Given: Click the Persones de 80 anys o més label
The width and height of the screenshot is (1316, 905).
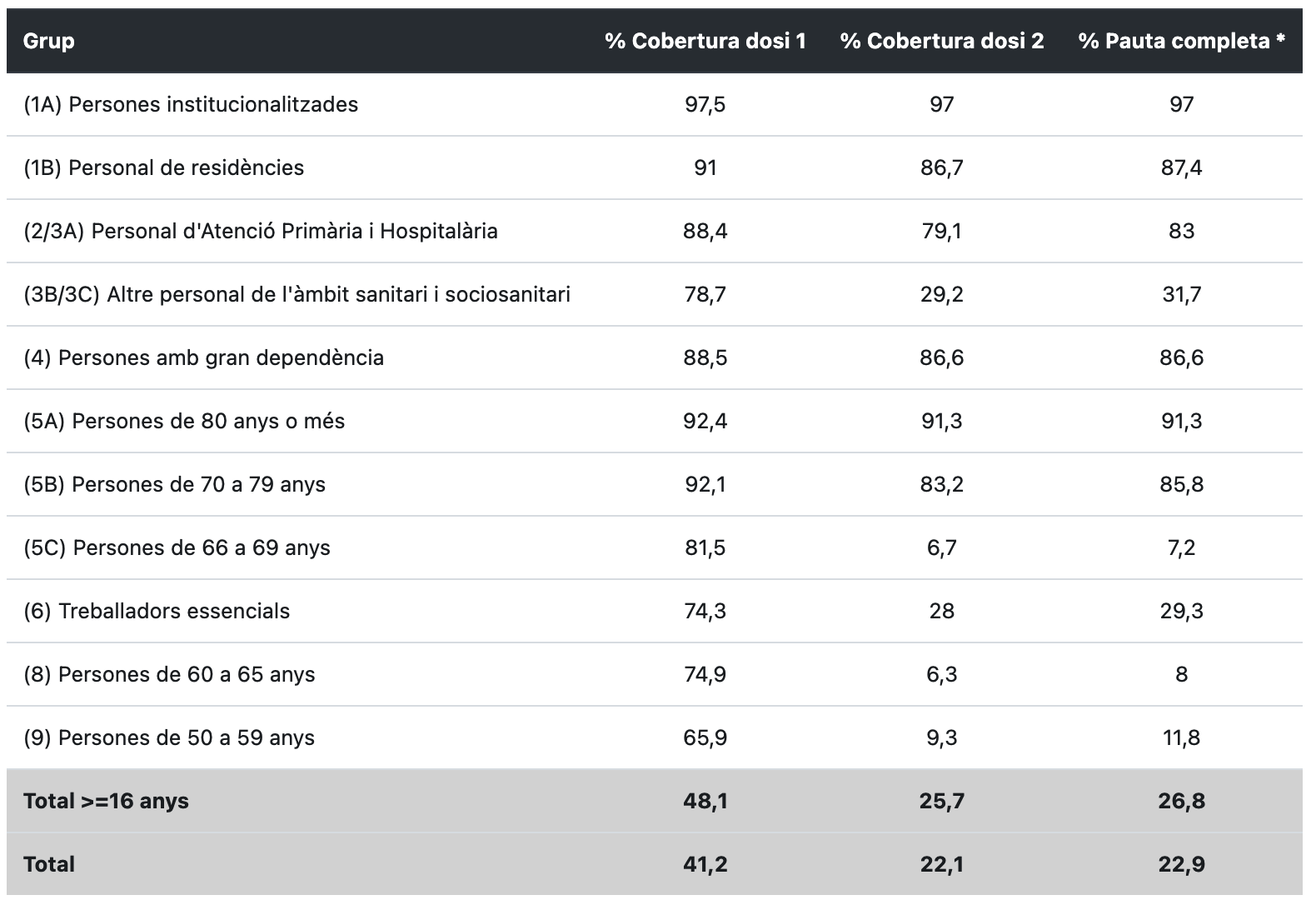Looking at the screenshot, I should [183, 421].
